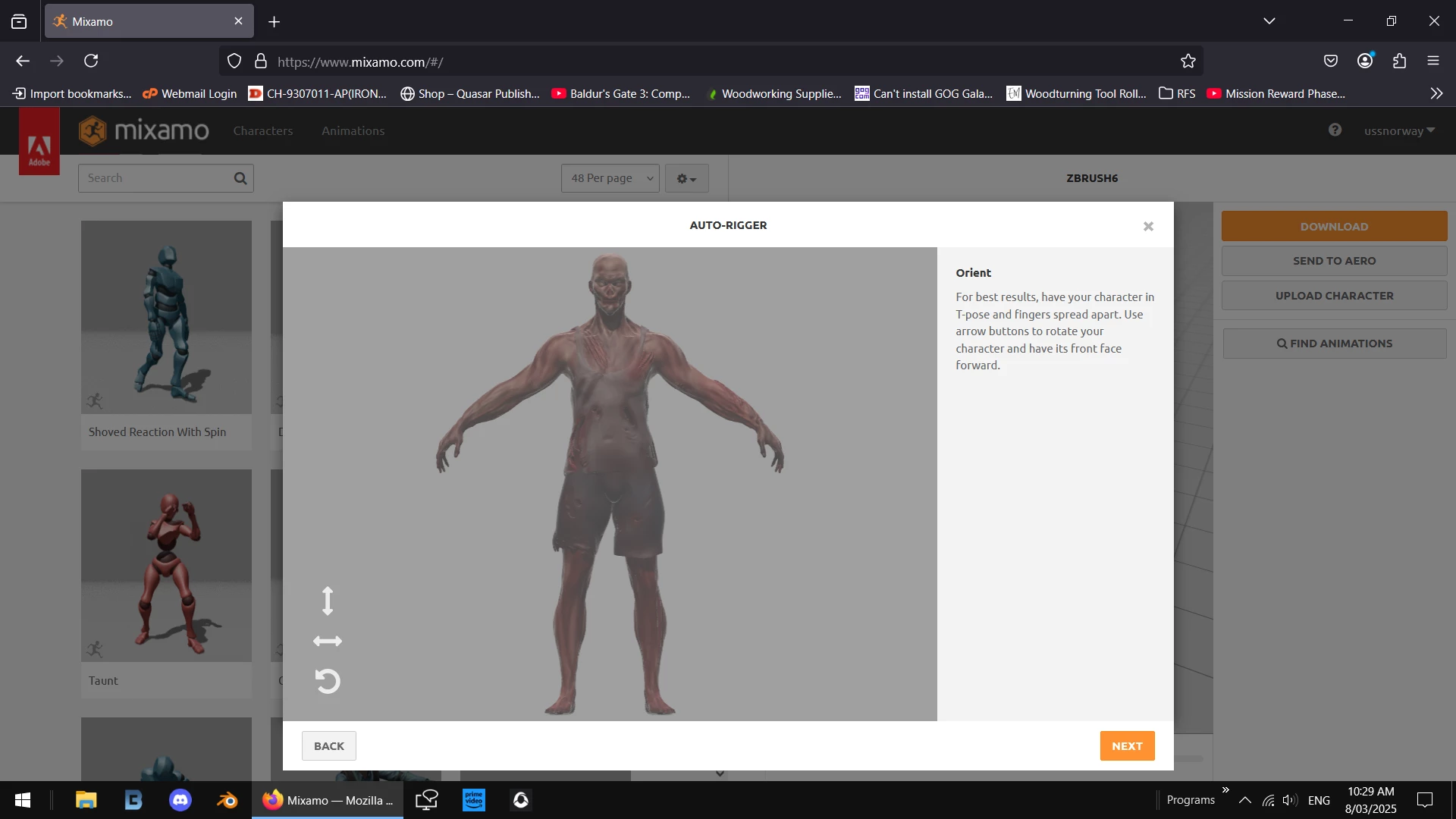Close the Auto-Rigger dialog
The height and width of the screenshot is (819, 1456).
1148,226
